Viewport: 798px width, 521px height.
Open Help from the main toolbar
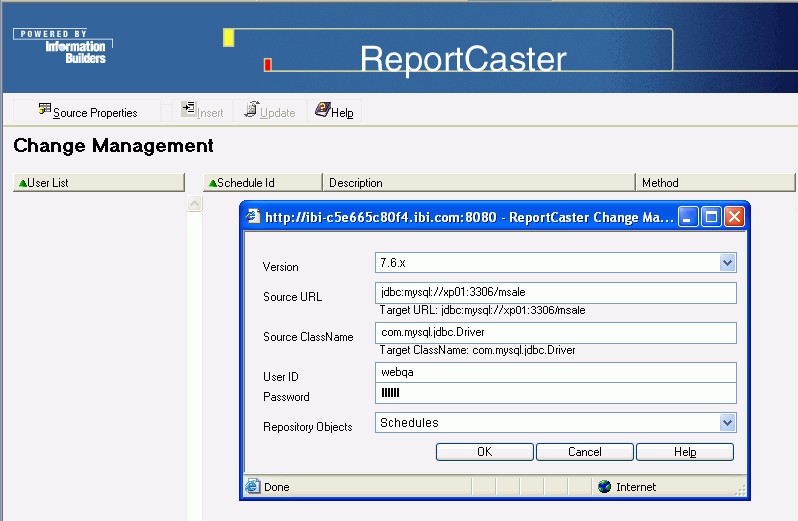(334, 111)
